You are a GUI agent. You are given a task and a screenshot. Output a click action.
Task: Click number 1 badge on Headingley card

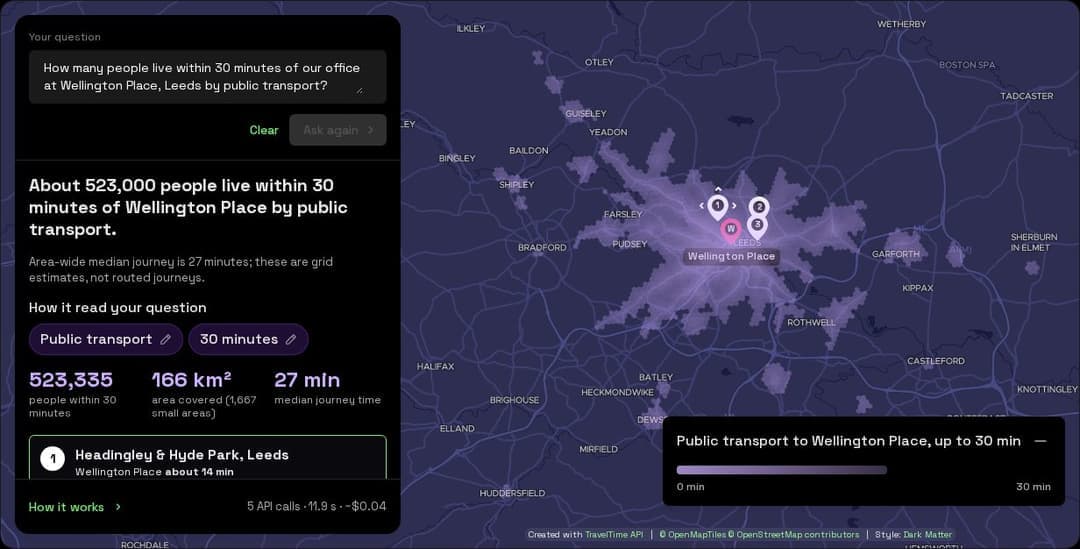[52, 459]
